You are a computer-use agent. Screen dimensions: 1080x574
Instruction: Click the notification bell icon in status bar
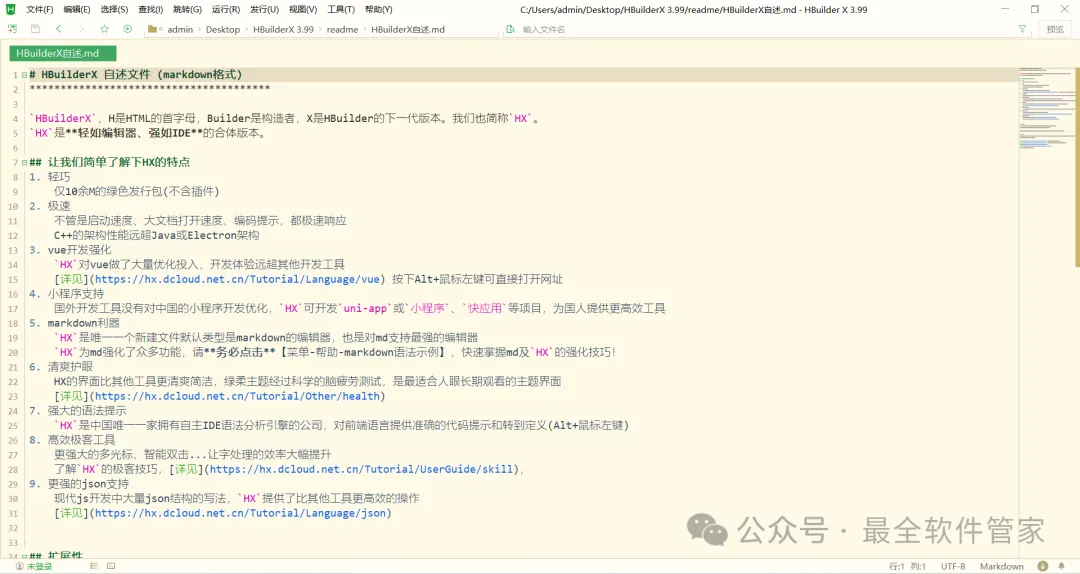pyautogui.click(x=1061, y=566)
